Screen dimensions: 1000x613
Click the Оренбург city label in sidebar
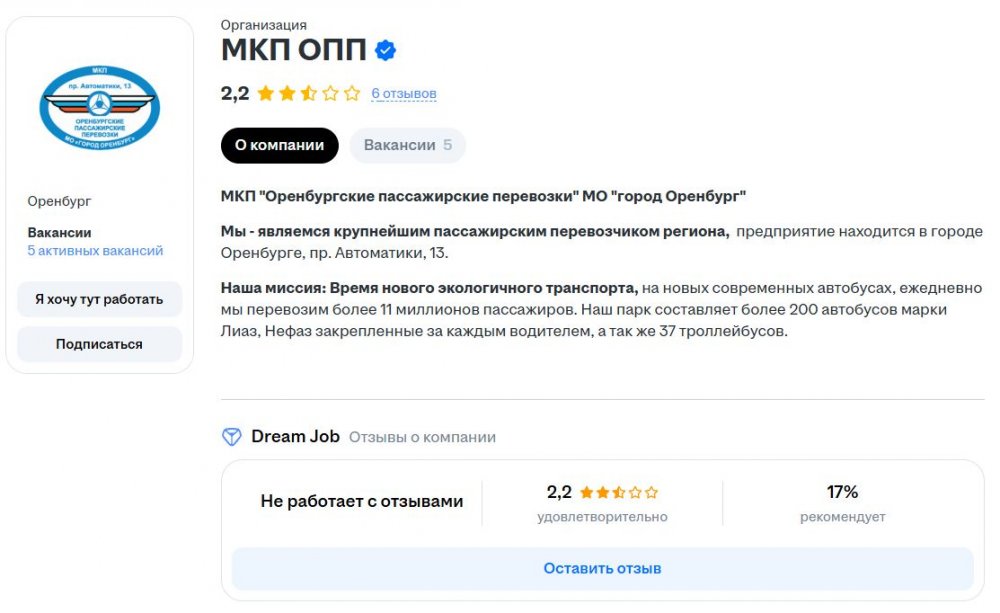(59, 202)
